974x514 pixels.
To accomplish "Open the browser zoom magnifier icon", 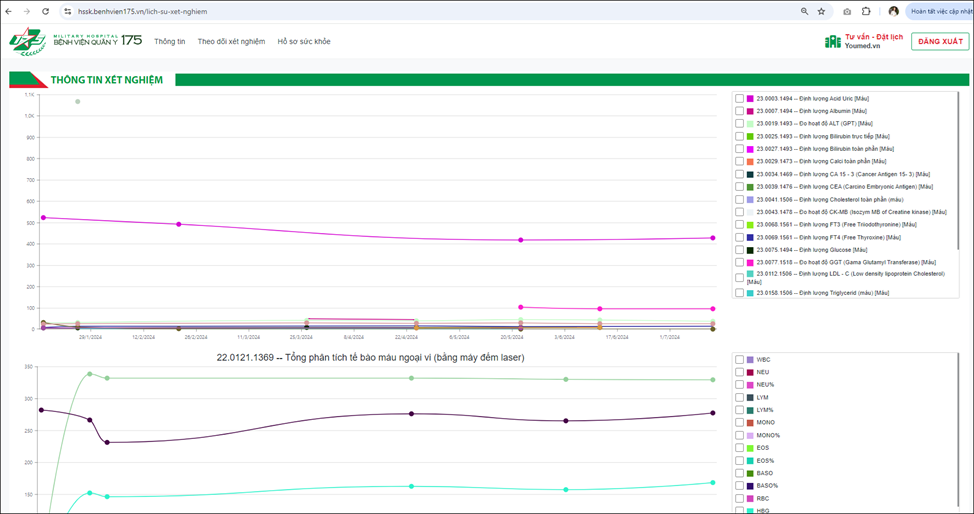I will tap(804, 11).
